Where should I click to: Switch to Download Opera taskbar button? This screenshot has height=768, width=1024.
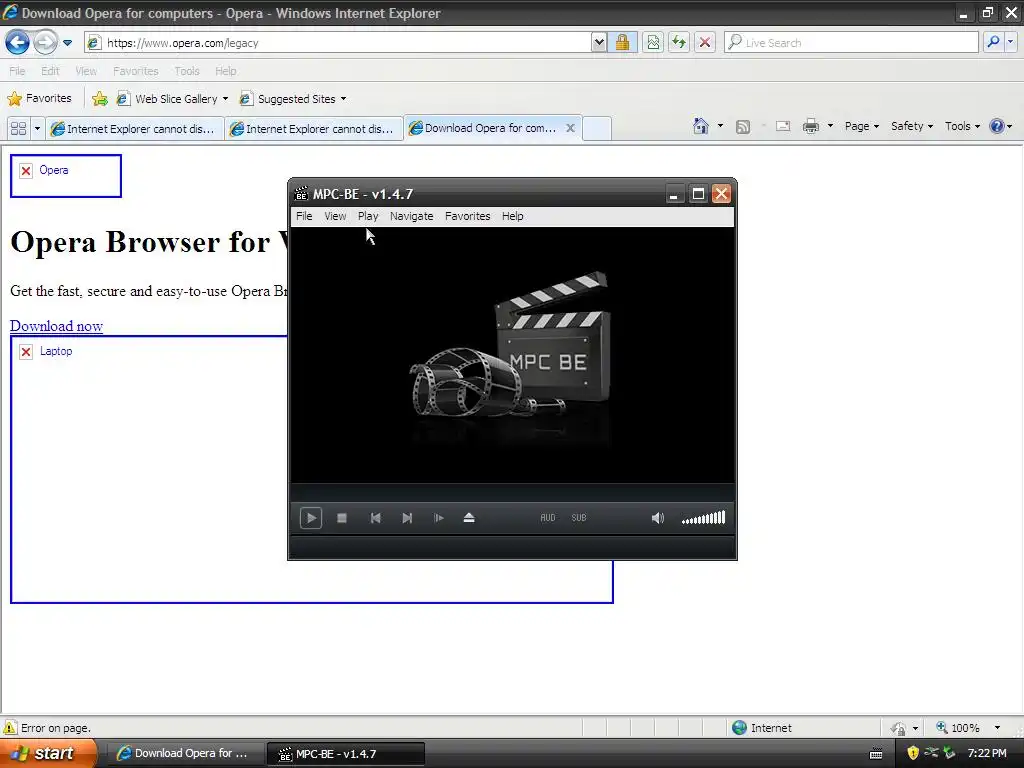click(x=184, y=754)
